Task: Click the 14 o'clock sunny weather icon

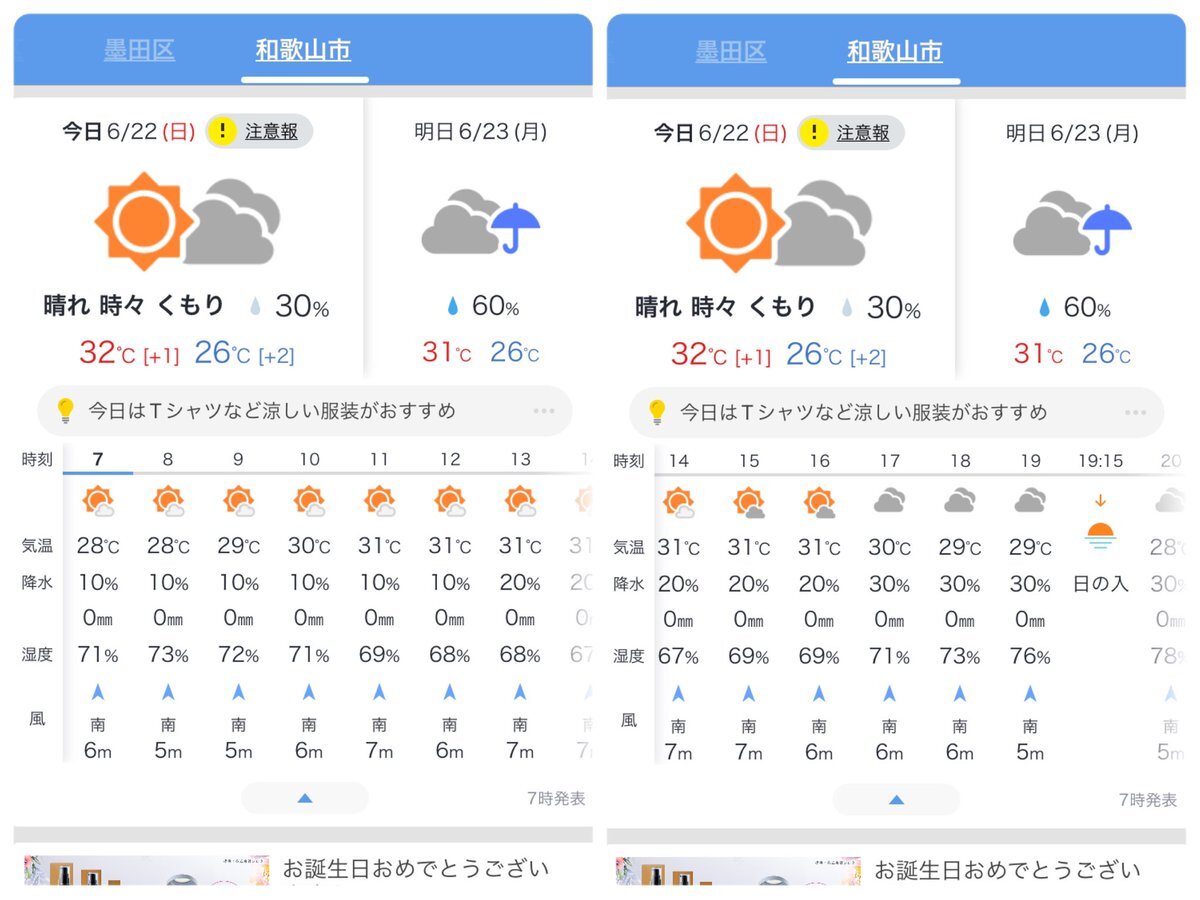Action: point(679,503)
